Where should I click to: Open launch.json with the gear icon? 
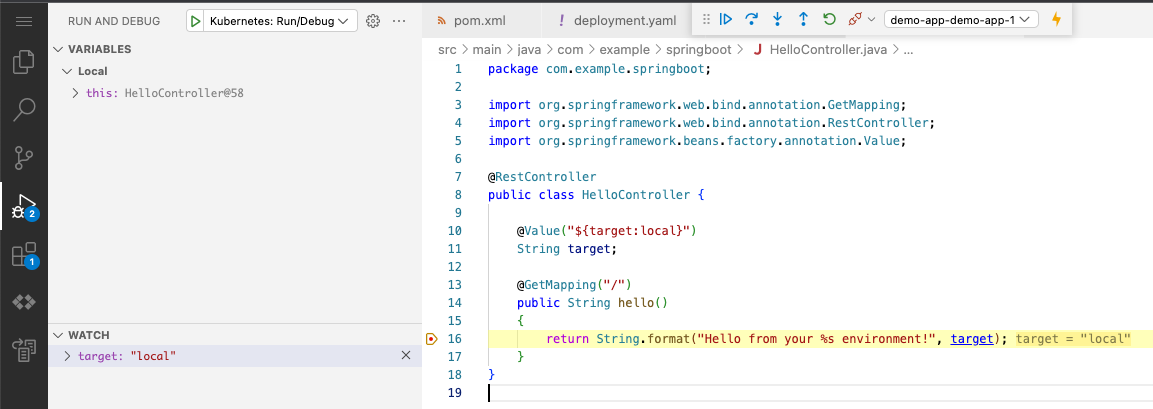[373, 20]
